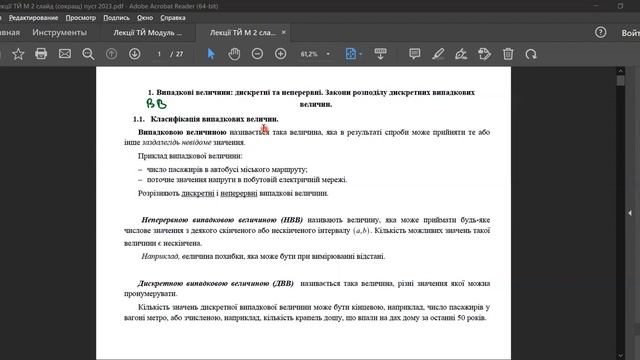Image resolution: width=640 pixels, height=360 pixels.
Task: Click the Войти sign-in button
Action: (x=631, y=33)
